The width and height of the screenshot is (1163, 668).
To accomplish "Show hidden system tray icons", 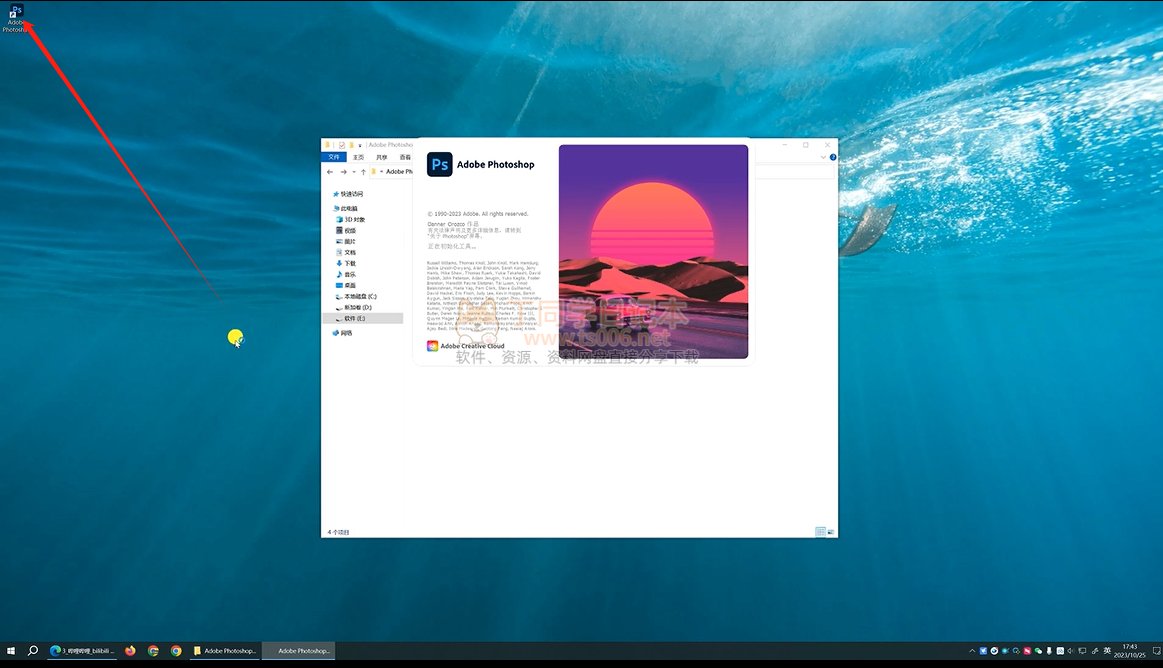I will point(972,650).
